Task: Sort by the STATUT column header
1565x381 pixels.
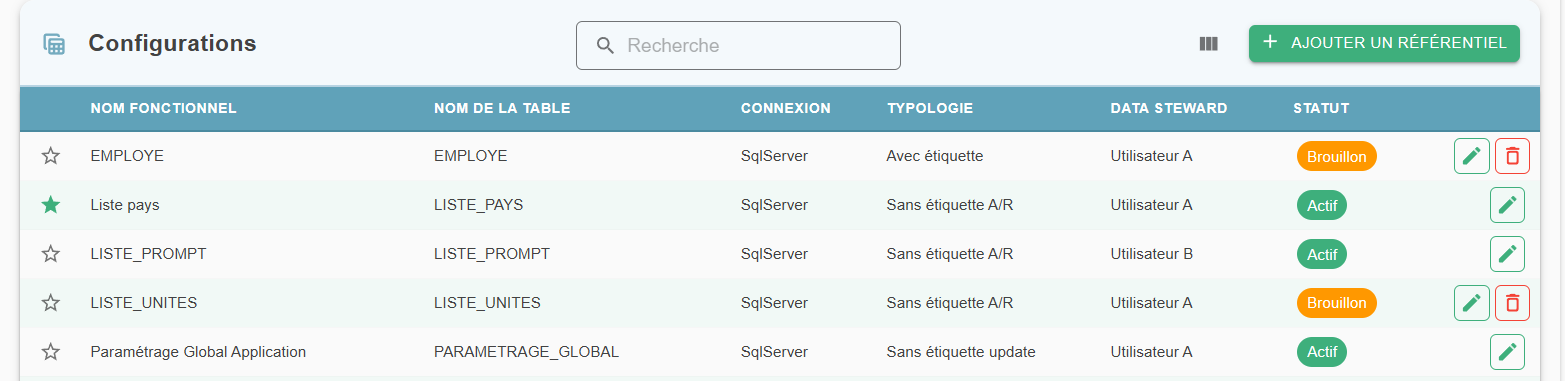Action: pos(1321,108)
